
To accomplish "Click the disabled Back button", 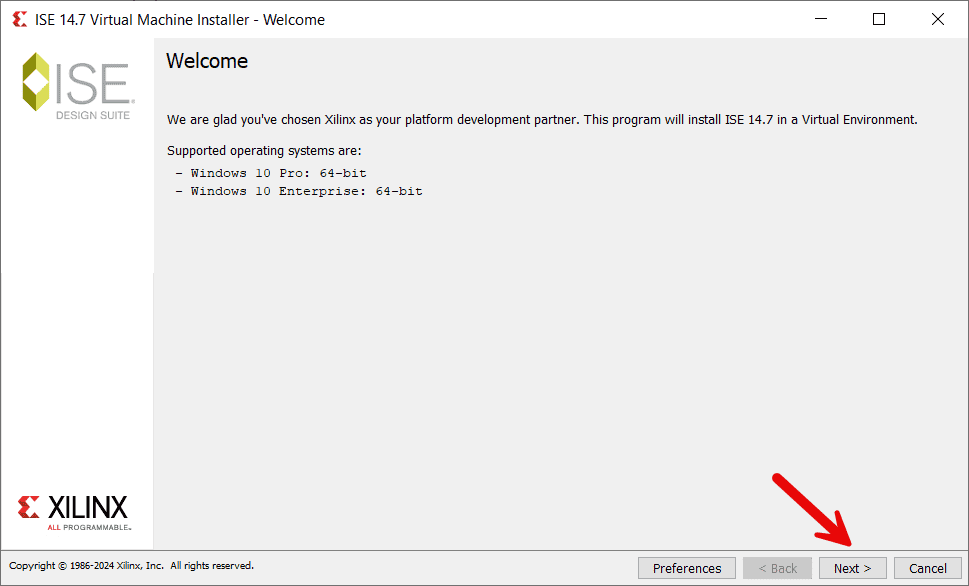I will coord(777,567).
